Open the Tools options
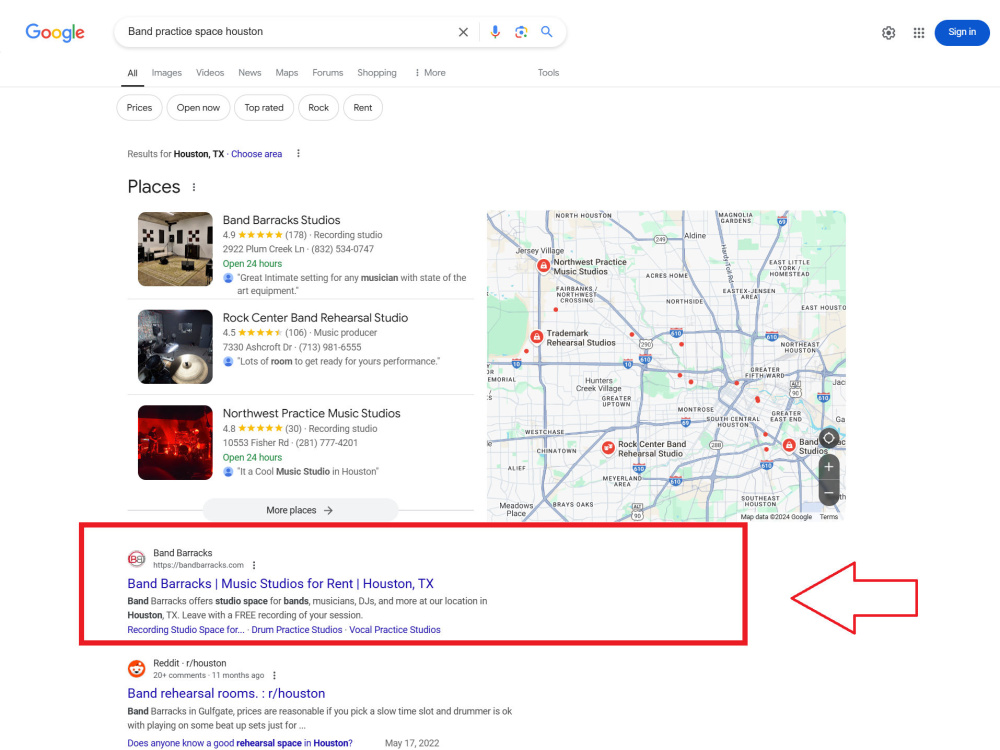 pyautogui.click(x=548, y=73)
